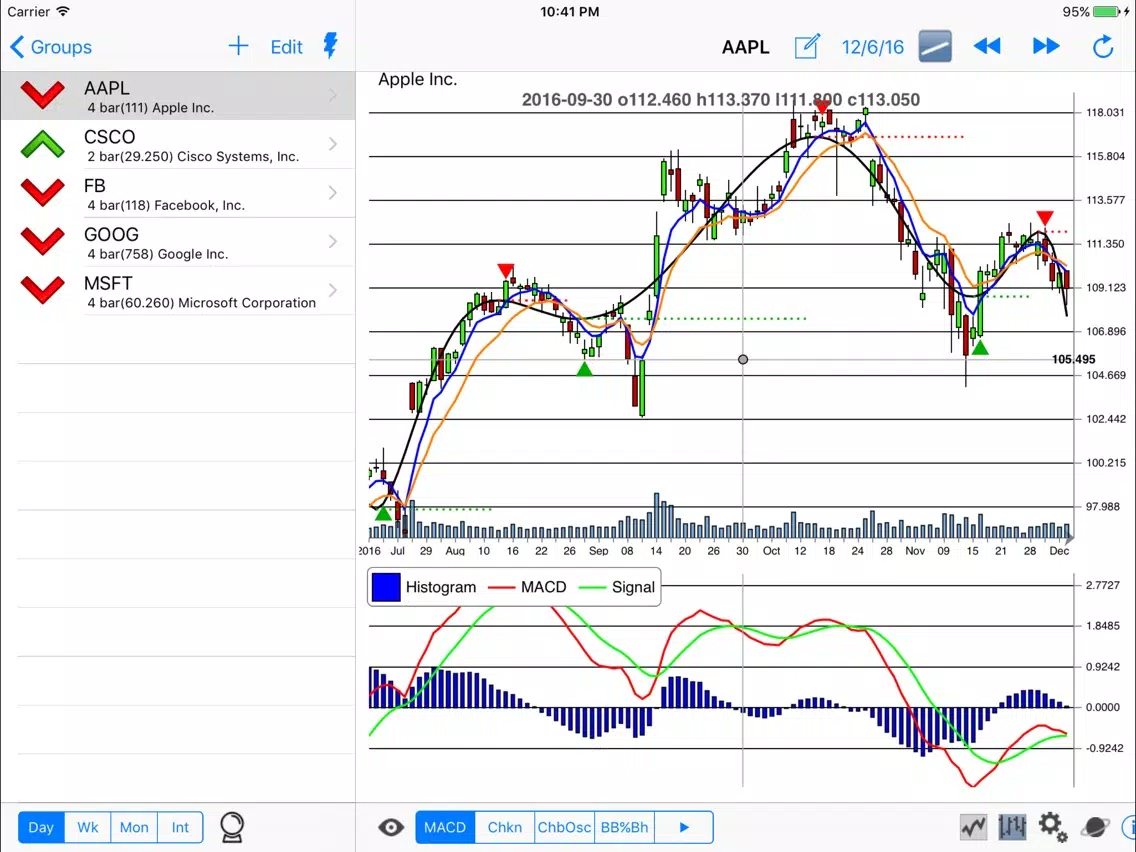Select the AAPL row in the list
Screen dimensions: 1136x852
click(178, 96)
